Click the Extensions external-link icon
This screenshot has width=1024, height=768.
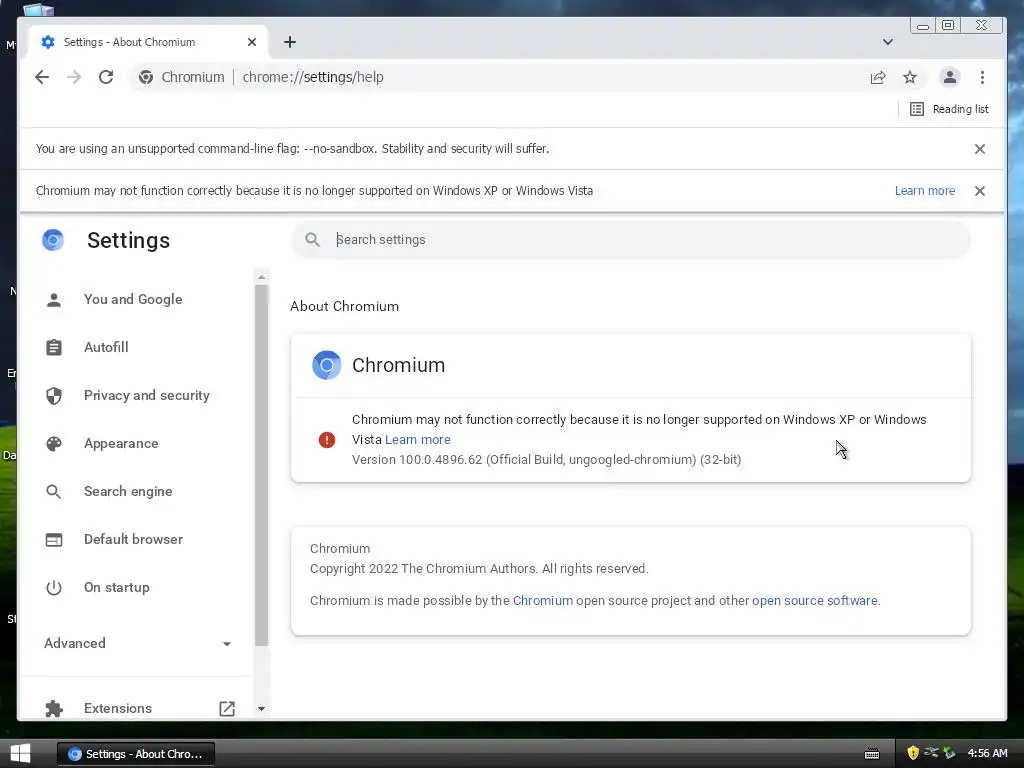coord(227,709)
